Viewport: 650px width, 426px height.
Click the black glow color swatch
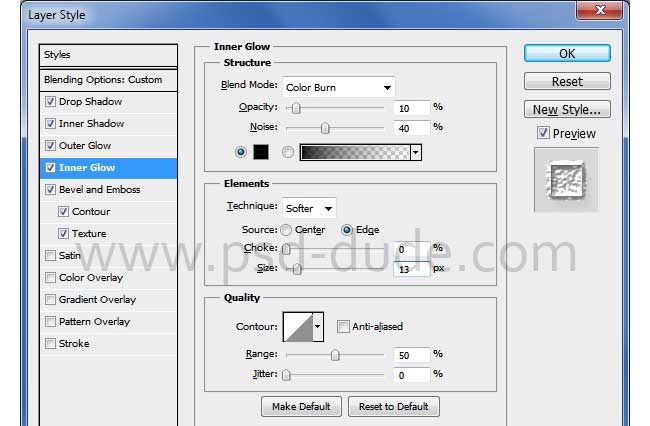click(261, 152)
